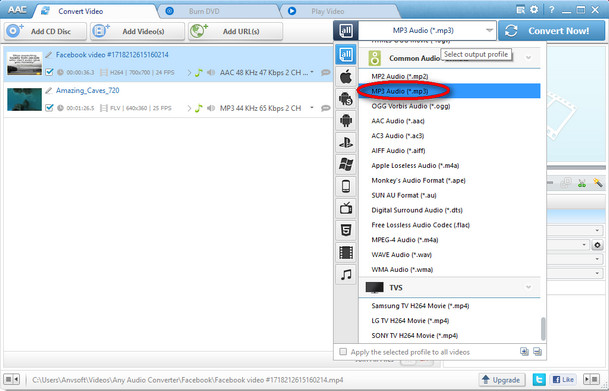Screen dimensions: 609x391
Task: Open the MP3 Audio output profile combo box
Action: pyautogui.click(x=427, y=31)
